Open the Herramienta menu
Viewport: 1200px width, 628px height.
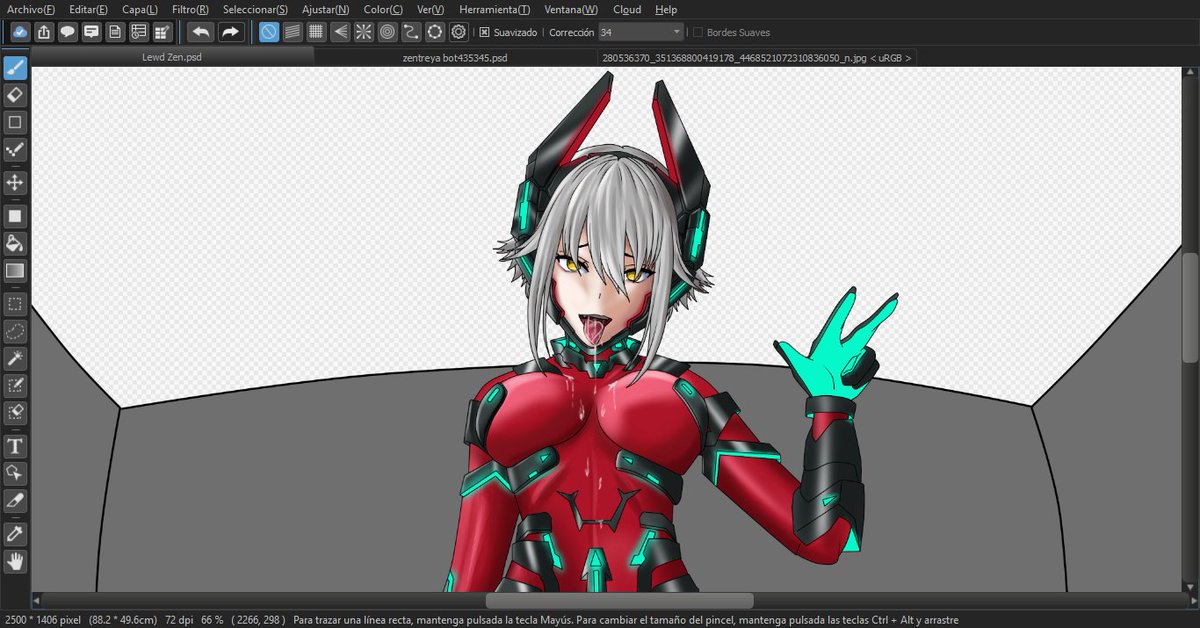[495, 9]
